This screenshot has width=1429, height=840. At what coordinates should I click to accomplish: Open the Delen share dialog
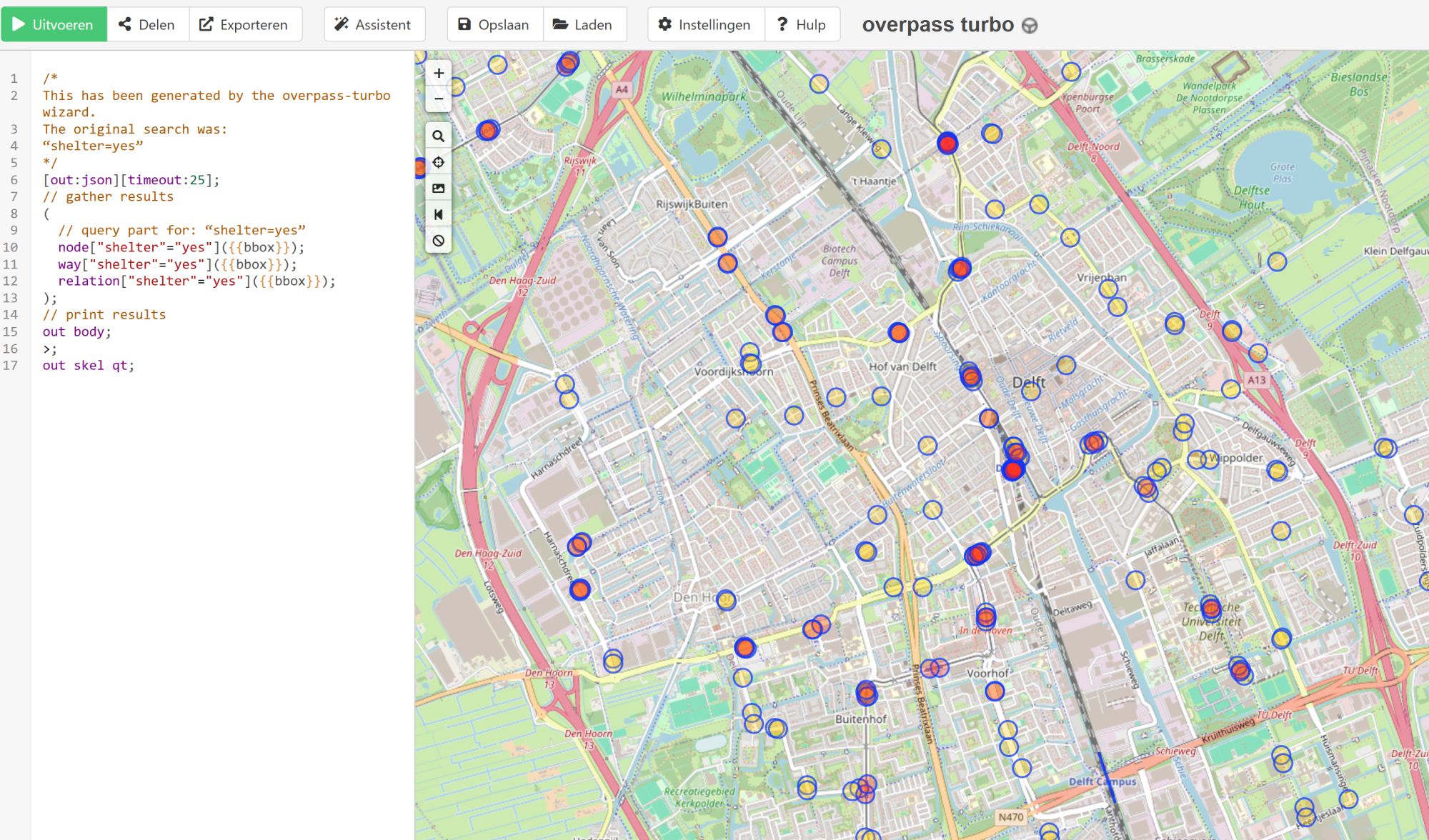click(148, 24)
